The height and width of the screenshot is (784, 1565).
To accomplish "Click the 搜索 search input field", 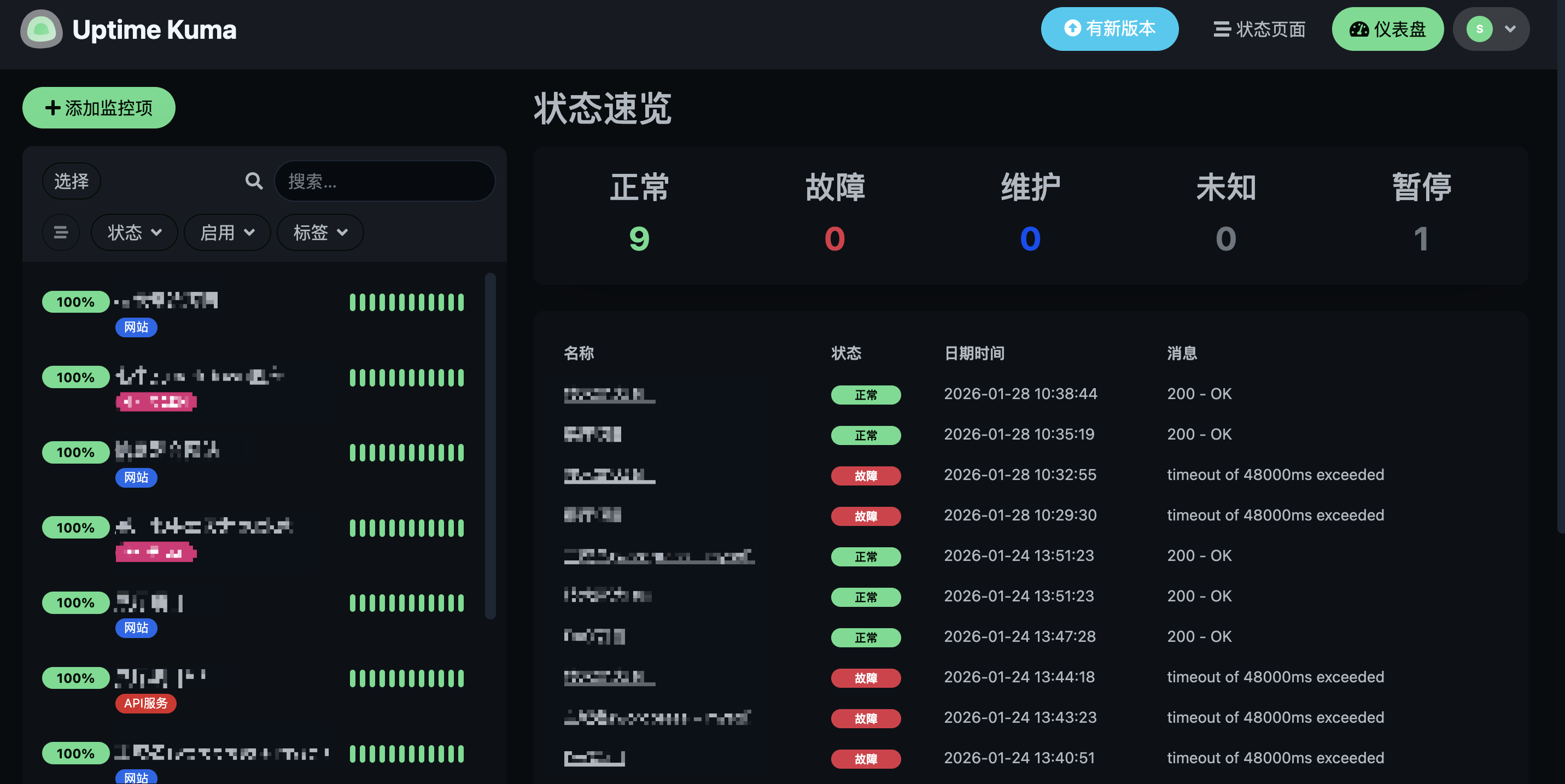I will pyautogui.click(x=384, y=181).
